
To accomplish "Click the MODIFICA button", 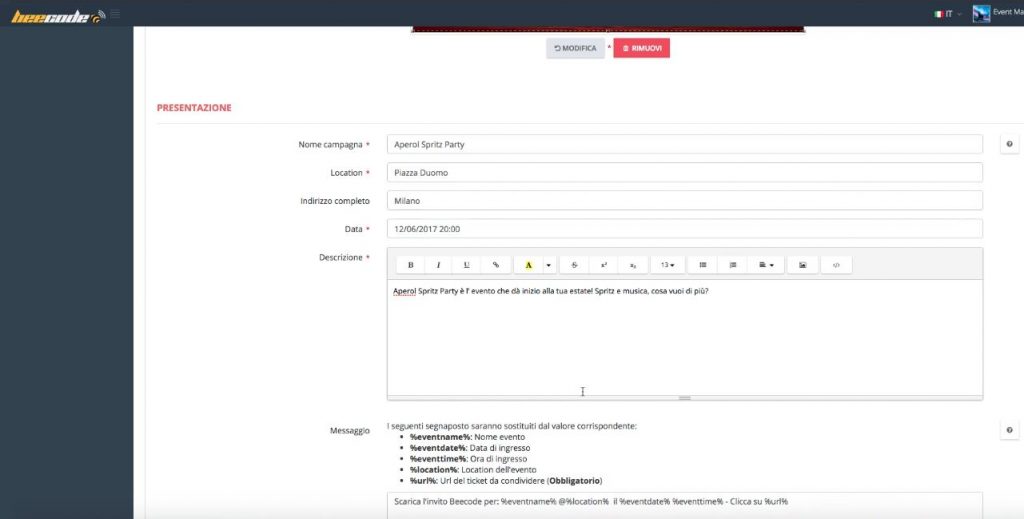I will [575, 48].
